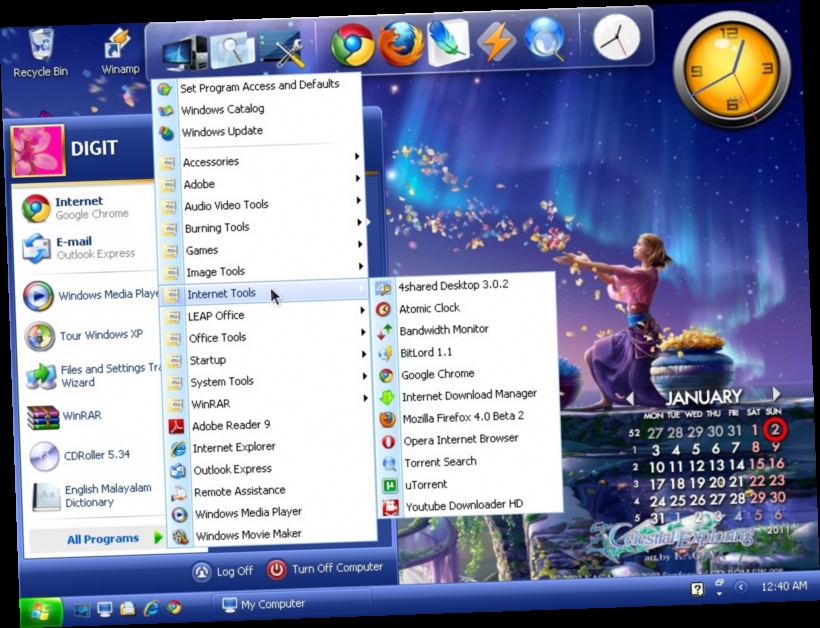Expand the Games folder

point(262,250)
